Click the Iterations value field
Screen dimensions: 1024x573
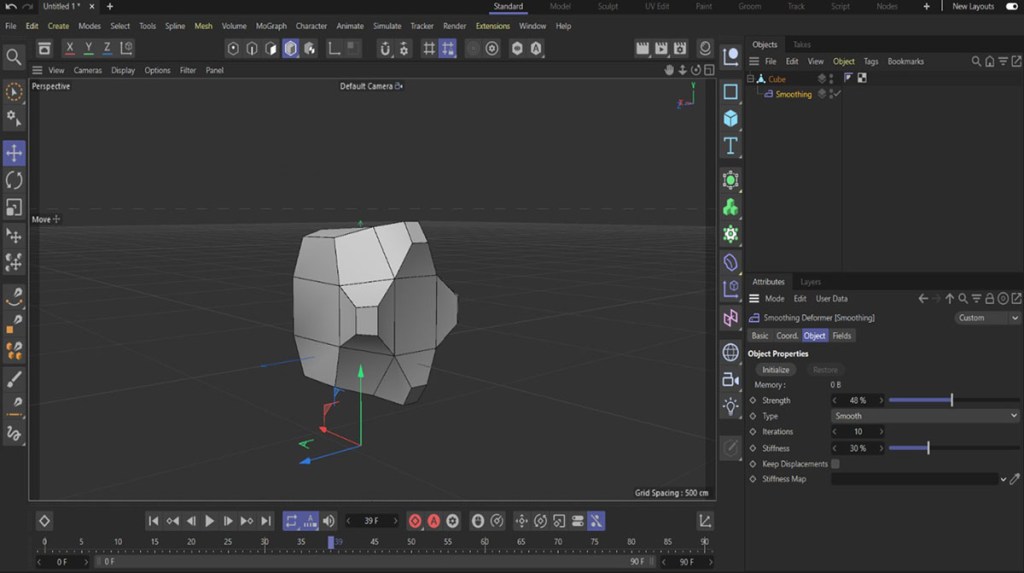tap(857, 432)
